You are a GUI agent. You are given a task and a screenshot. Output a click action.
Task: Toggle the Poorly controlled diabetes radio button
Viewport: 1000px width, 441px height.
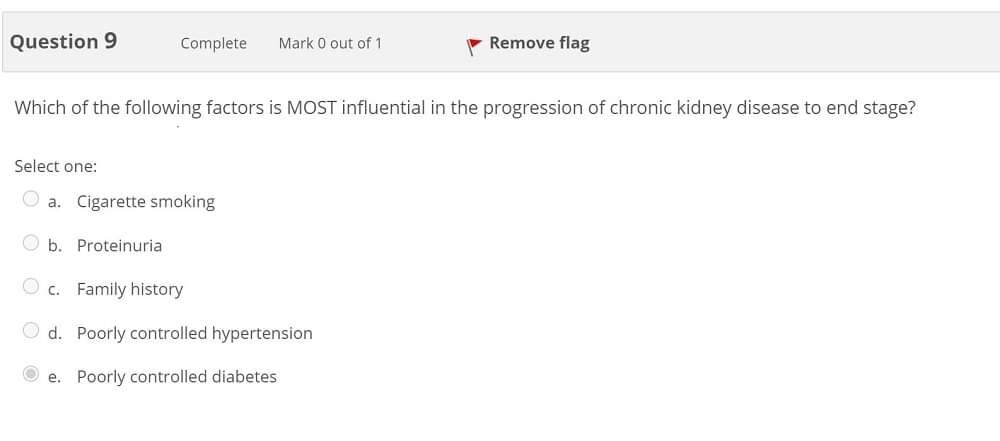pos(32,375)
